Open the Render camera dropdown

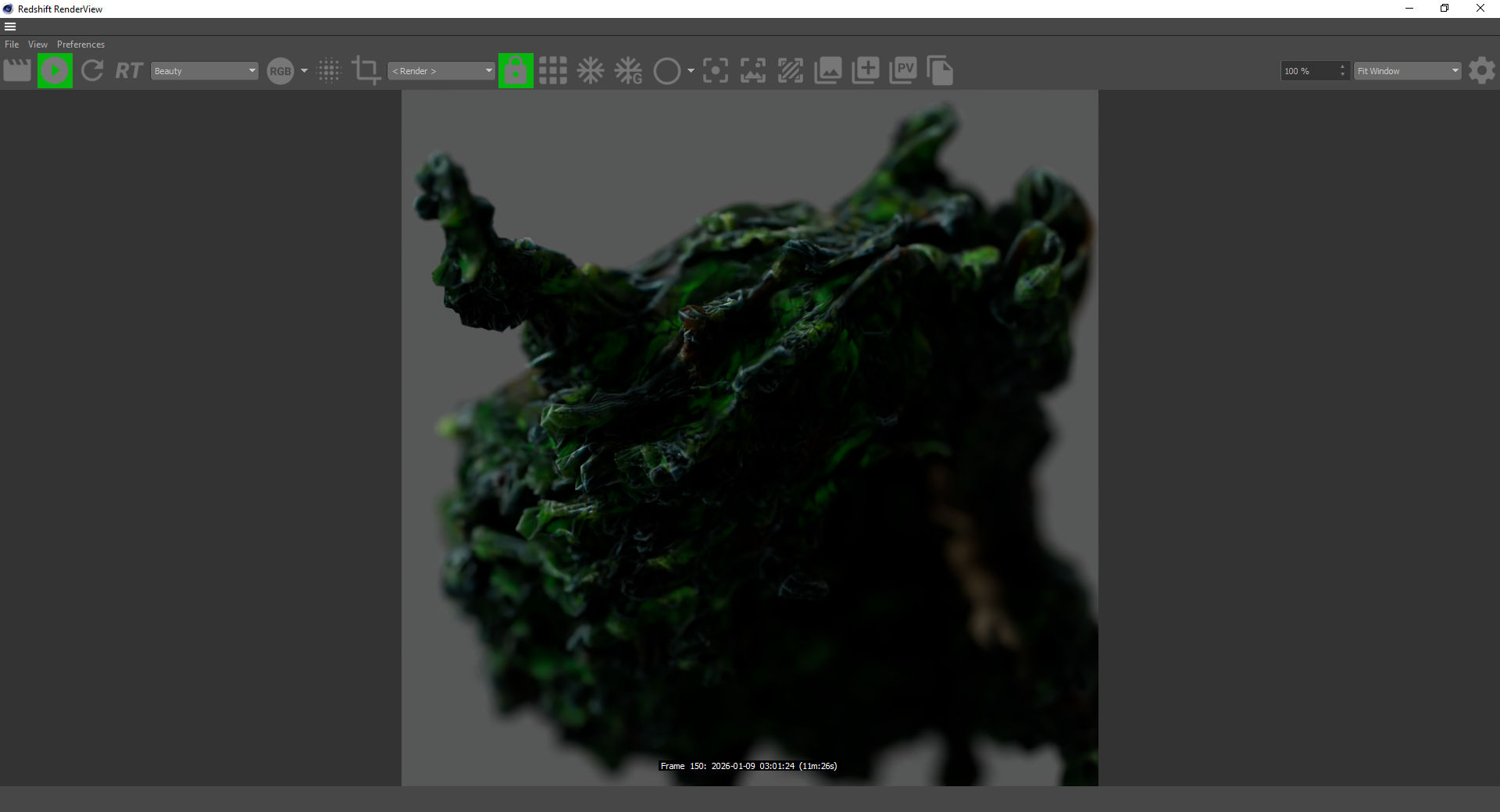441,71
